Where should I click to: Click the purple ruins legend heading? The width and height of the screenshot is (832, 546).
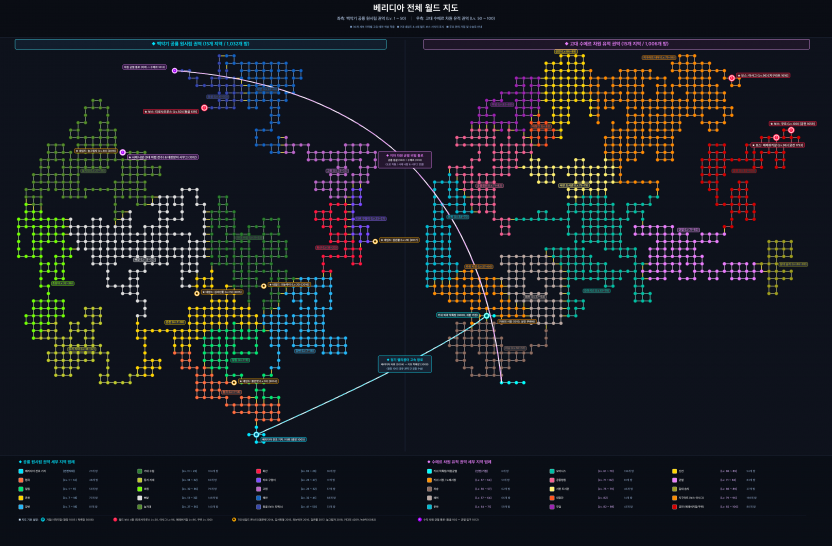tap(459, 462)
